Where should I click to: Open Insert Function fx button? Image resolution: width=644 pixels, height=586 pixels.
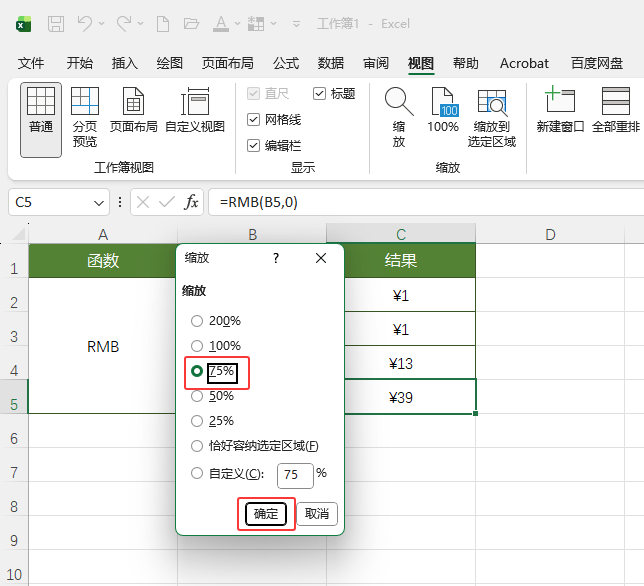191,202
